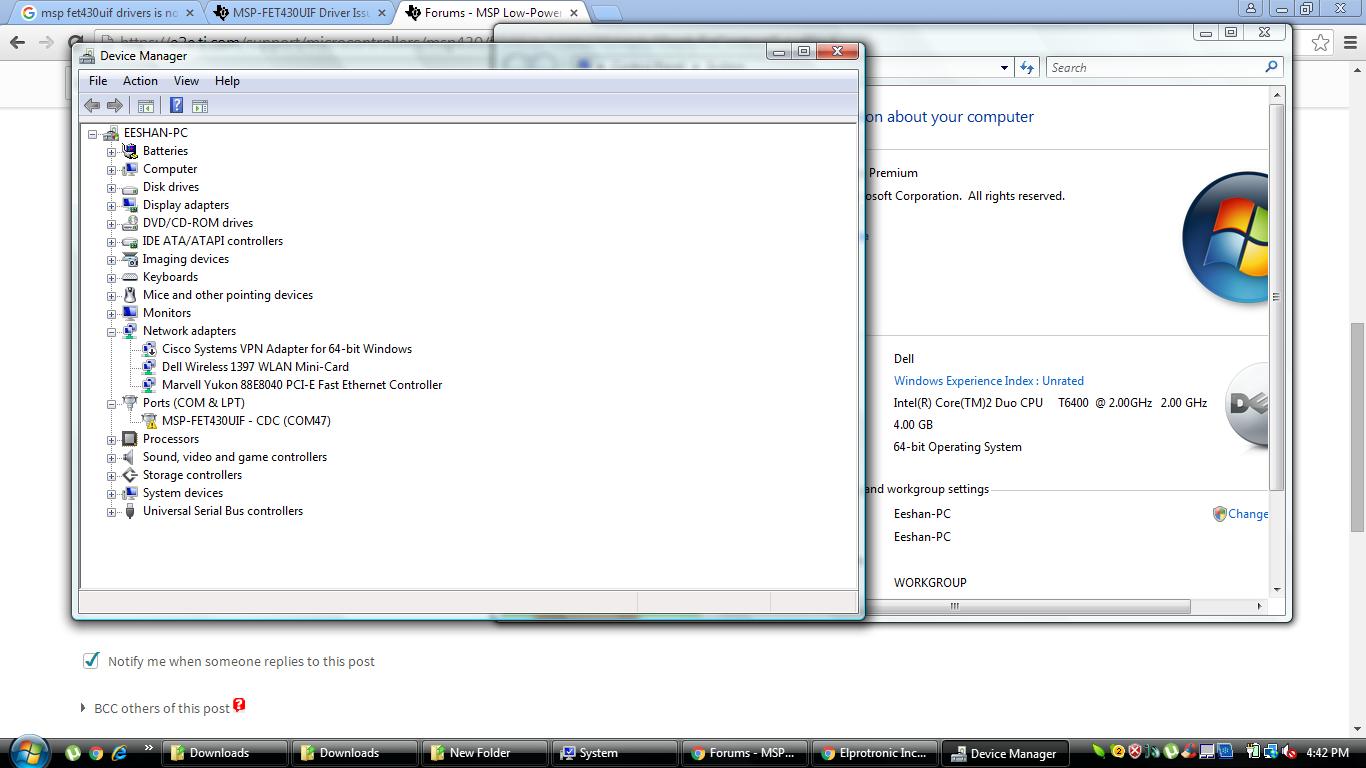Click the Imaging devices category icon

(130, 259)
